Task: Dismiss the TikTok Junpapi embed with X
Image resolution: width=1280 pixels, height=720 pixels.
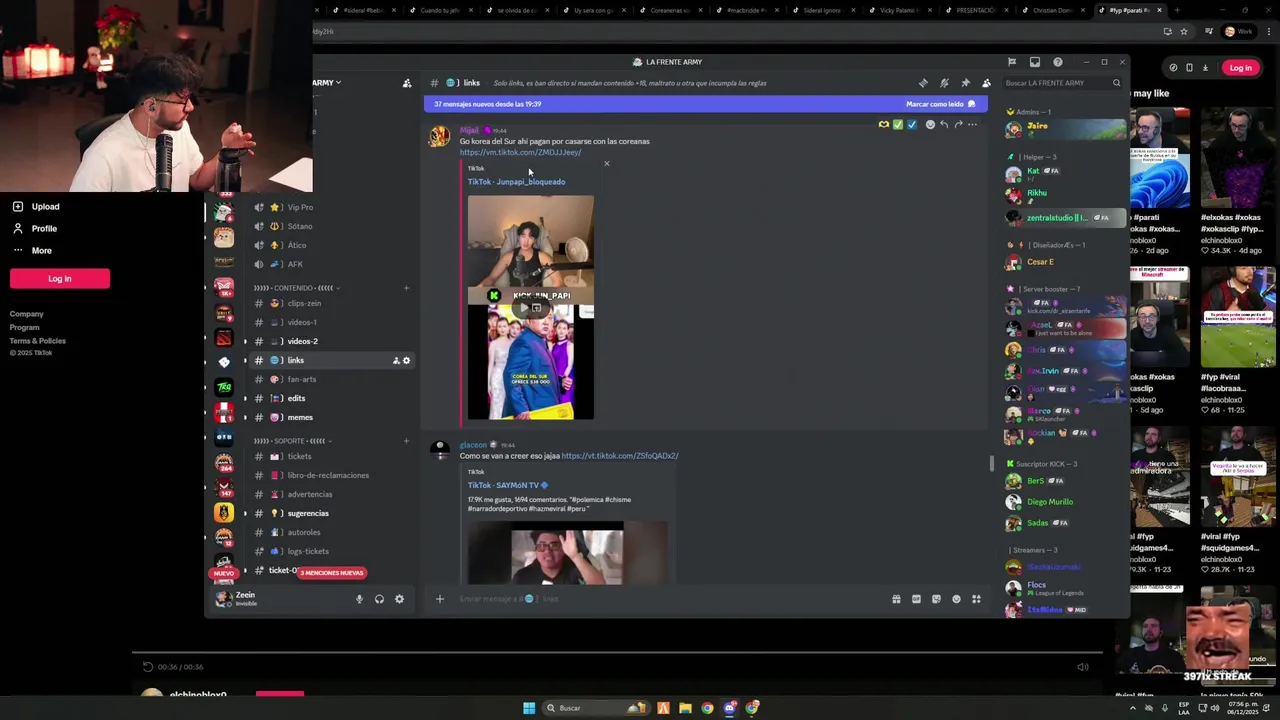Action: 606,164
